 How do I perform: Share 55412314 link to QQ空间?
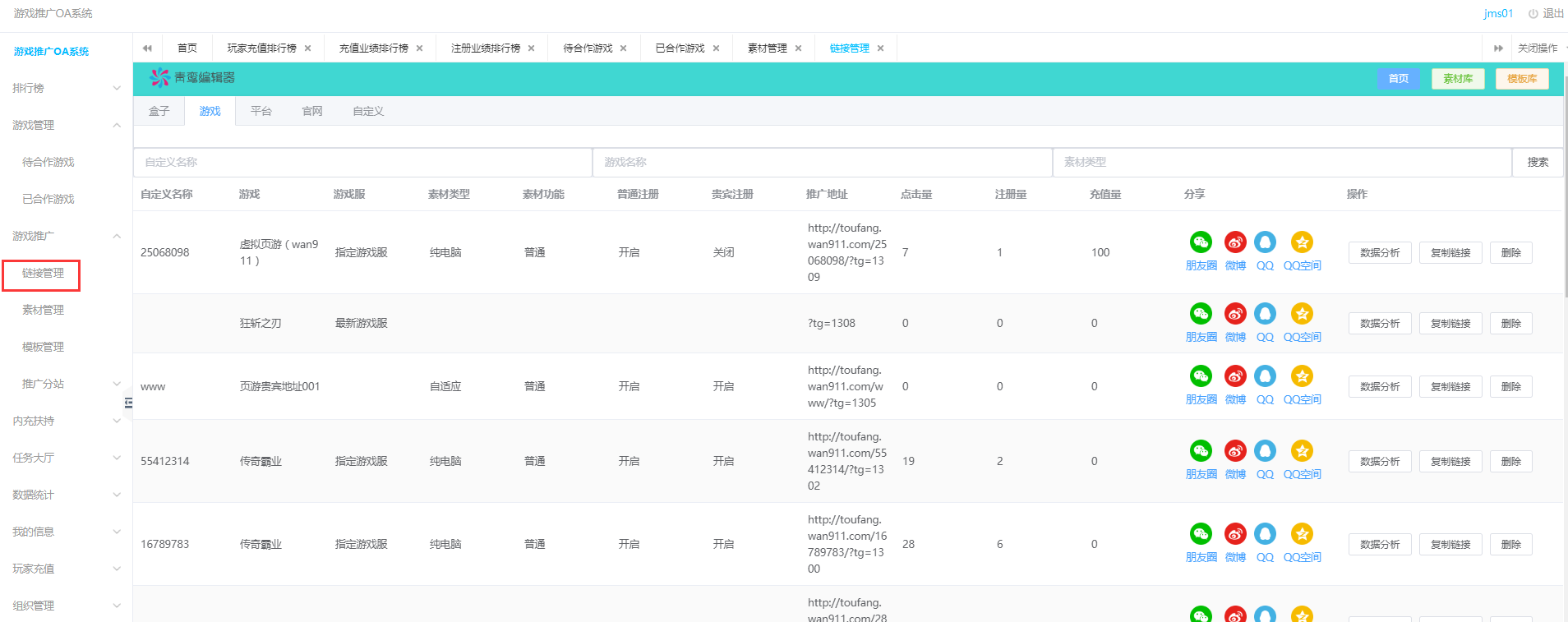[1302, 451]
